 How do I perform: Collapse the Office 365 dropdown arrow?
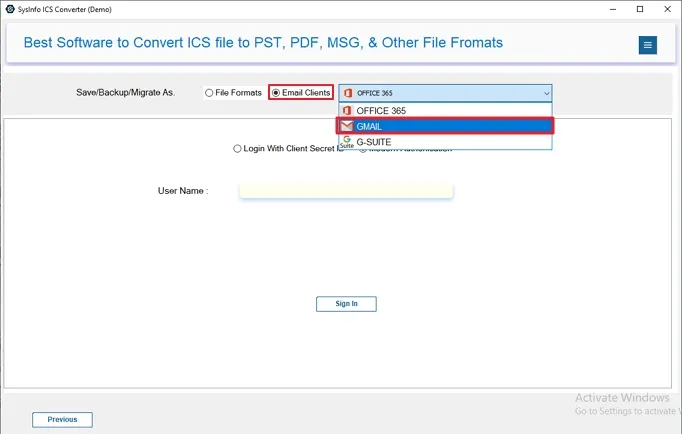tap(546, 93)
